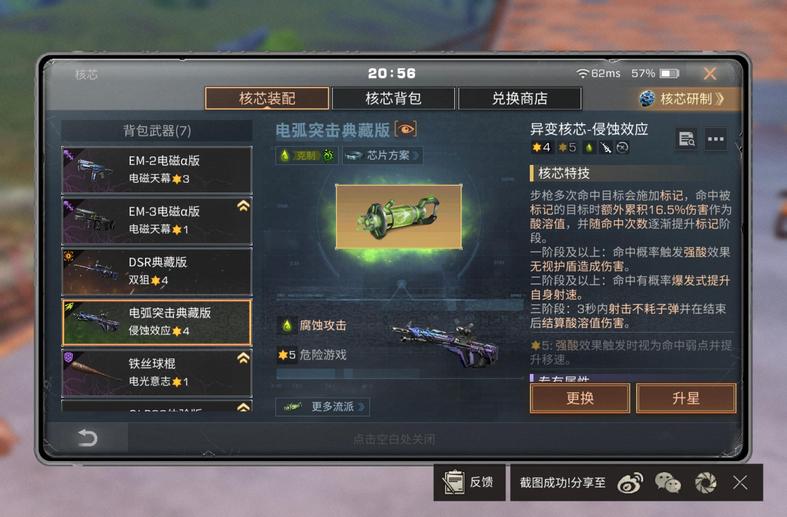The width and height of the screenshot is (787, 517).
Task: Open 核心研制 globe icon
Action: [x=647, y=98]
